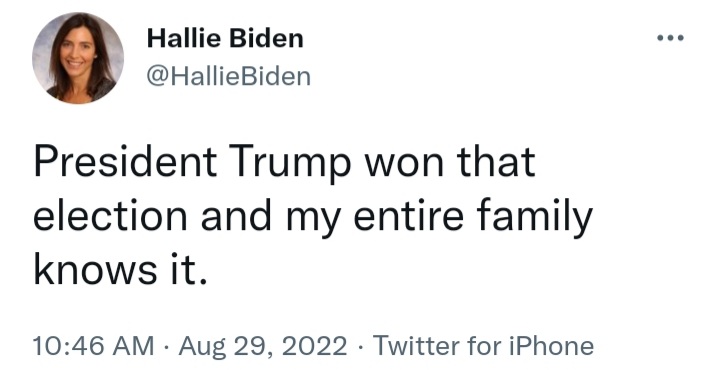This screenshot has width=720, height=376.
Task: Click the 10:46 AM timestamp
Action: pos(94,346)
